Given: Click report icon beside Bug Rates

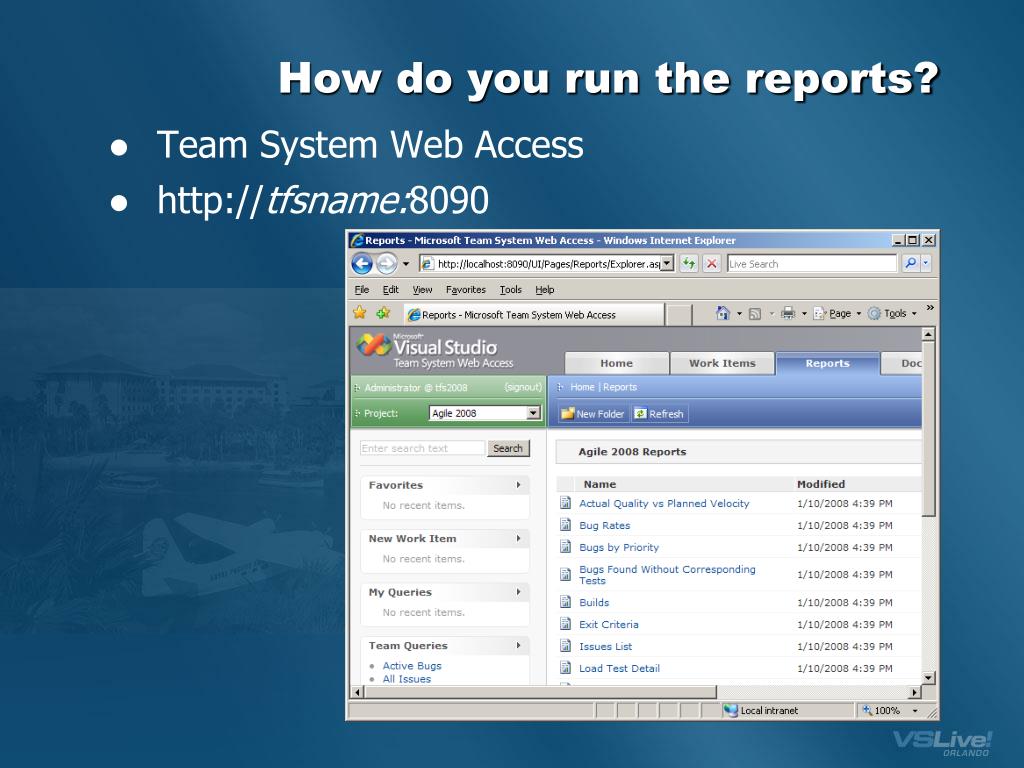Looking at the screenshot, I should point(566,524).
